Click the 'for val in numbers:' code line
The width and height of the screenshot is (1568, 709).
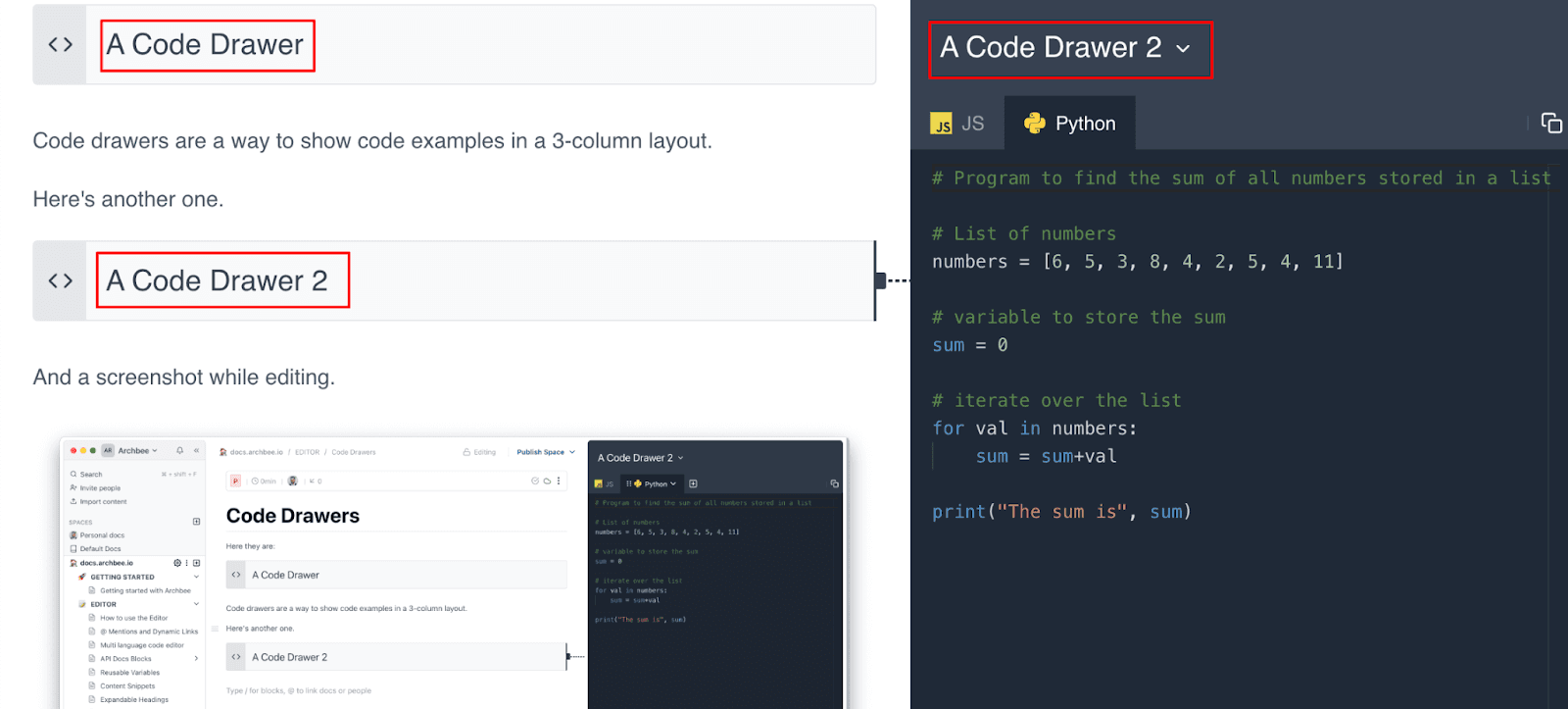click(1034, 429)
